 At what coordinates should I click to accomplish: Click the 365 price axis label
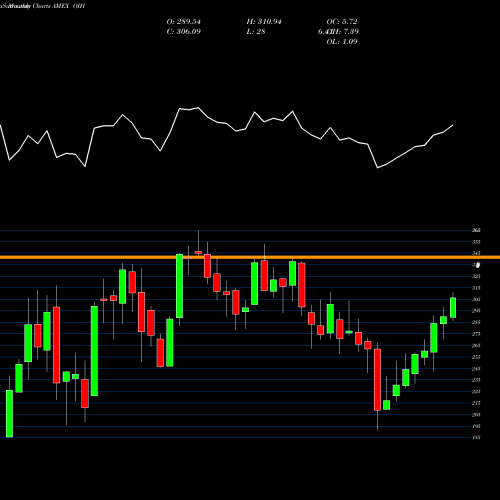click(x=476, y=230)
